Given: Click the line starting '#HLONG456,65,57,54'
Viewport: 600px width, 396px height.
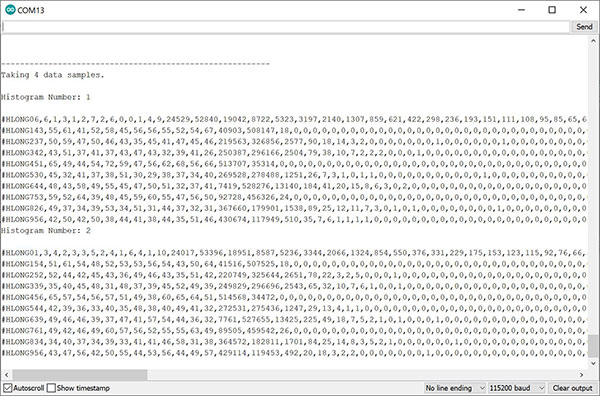Looking at the screenshot, I should (294, 297).
